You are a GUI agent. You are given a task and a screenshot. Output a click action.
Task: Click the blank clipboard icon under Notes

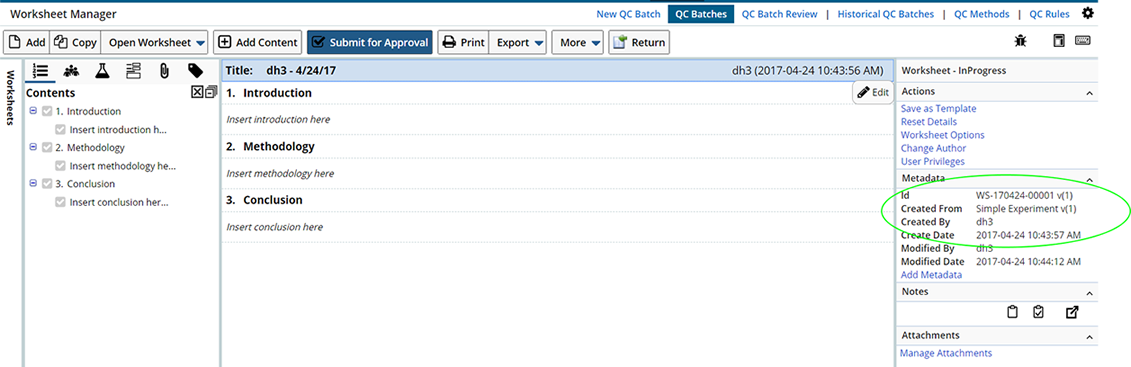pyautogui.click(x=1013, y=312)
